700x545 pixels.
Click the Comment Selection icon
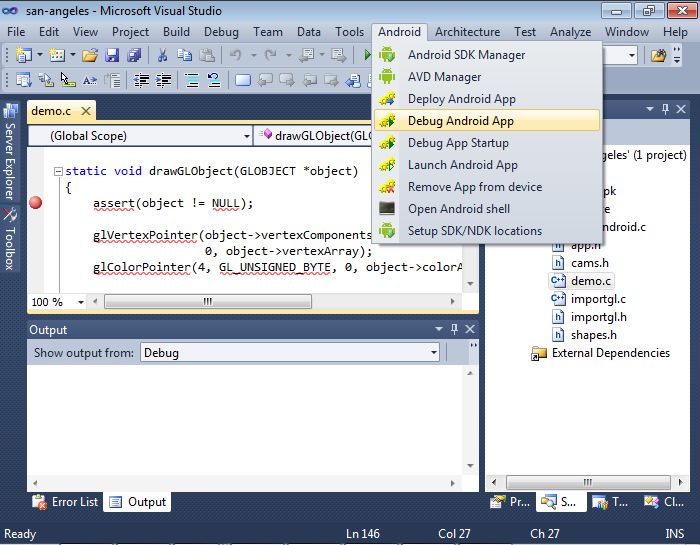tap(192, 80)
